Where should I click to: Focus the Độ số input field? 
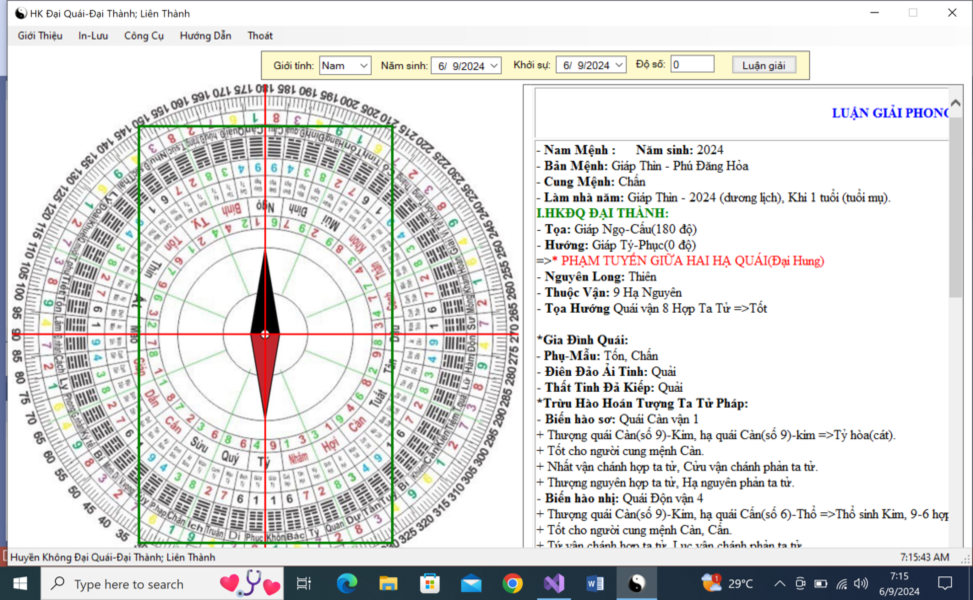tap(692, 65)
